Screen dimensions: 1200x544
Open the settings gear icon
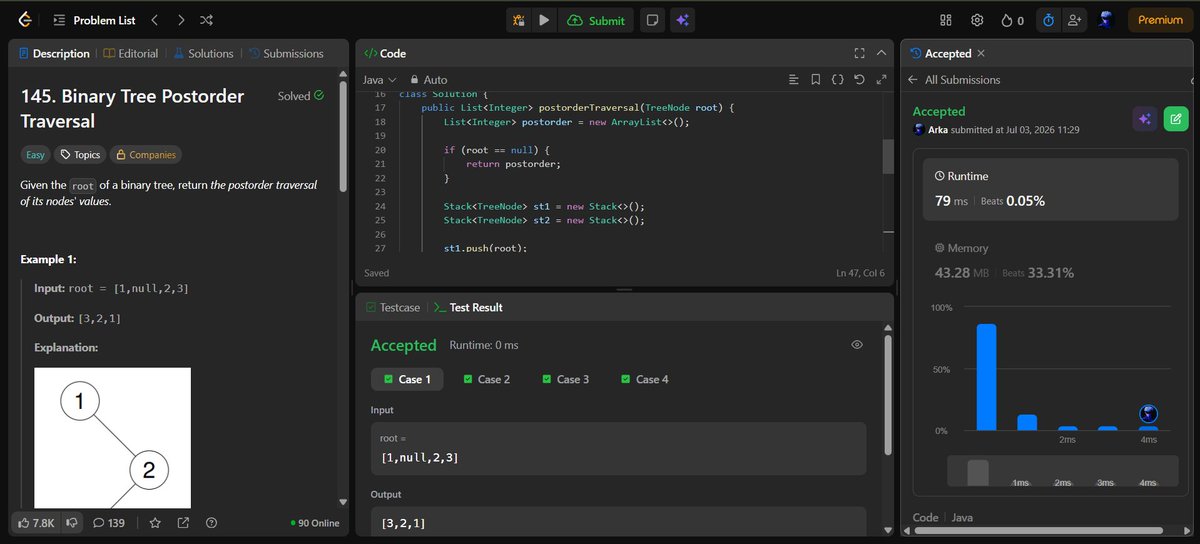tap(977, 20)
